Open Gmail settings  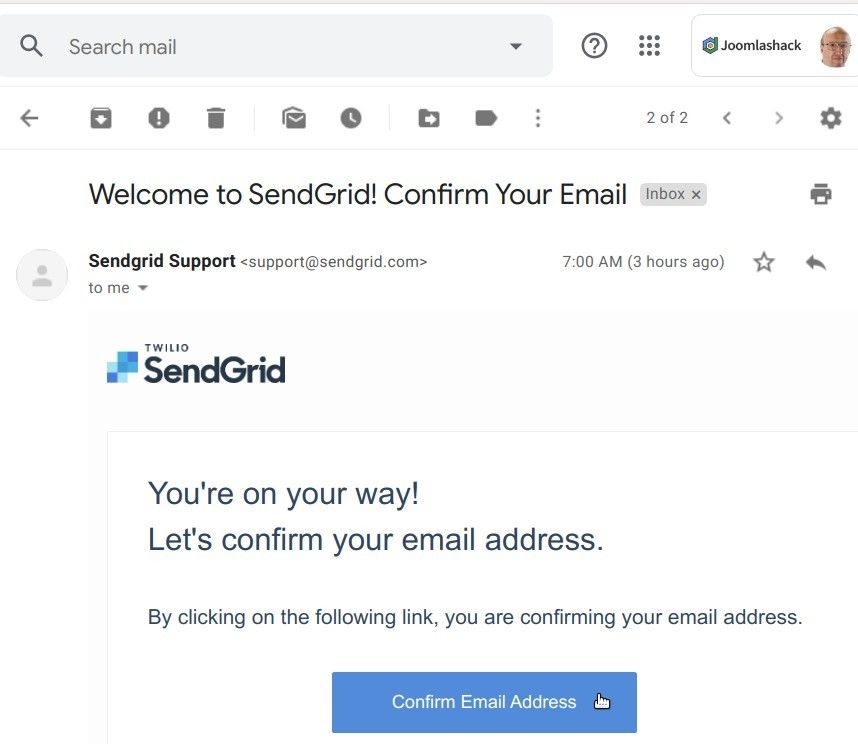[x=831, y=117]
